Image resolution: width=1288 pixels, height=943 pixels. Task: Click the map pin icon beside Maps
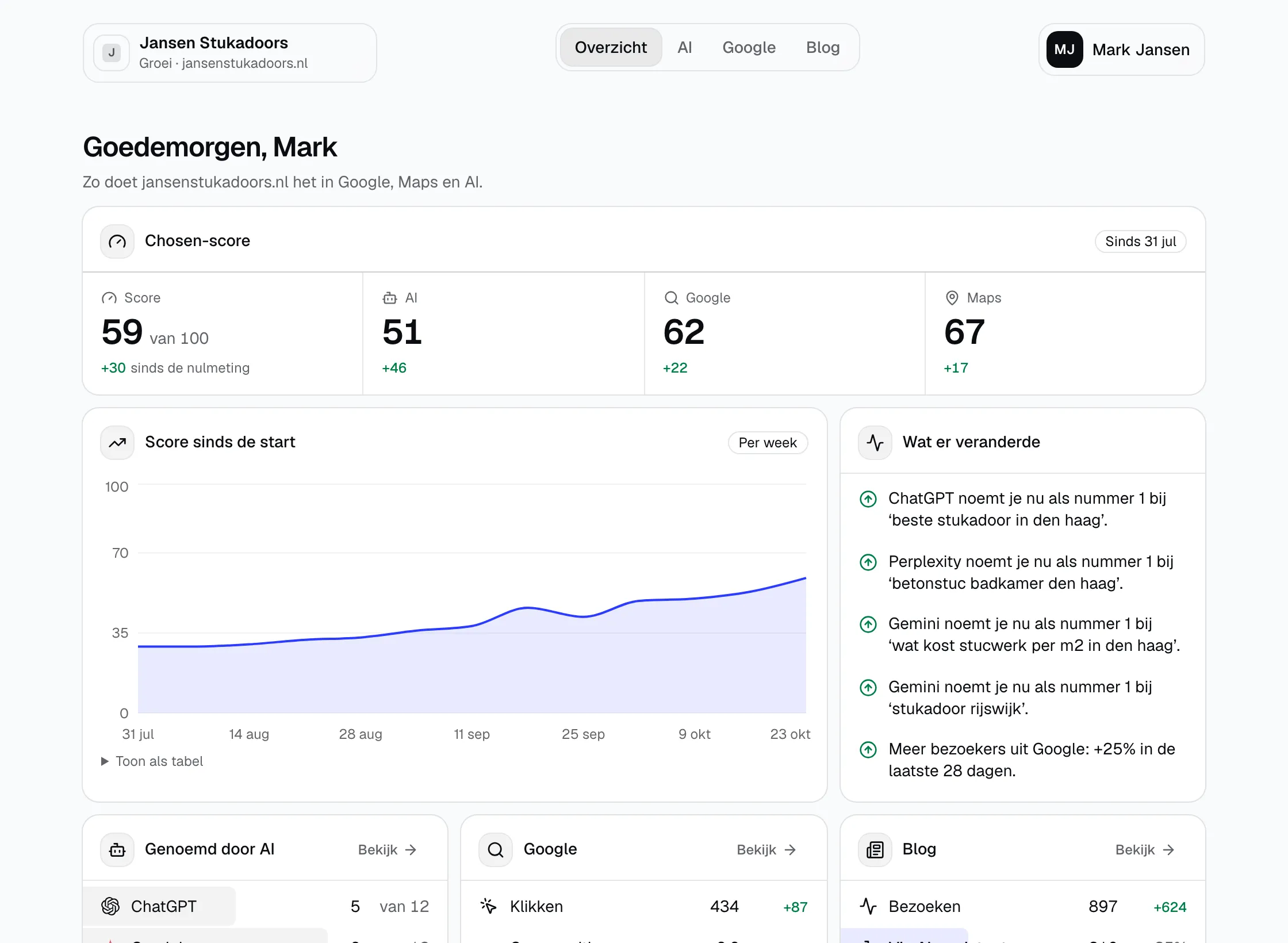point(952,298)
